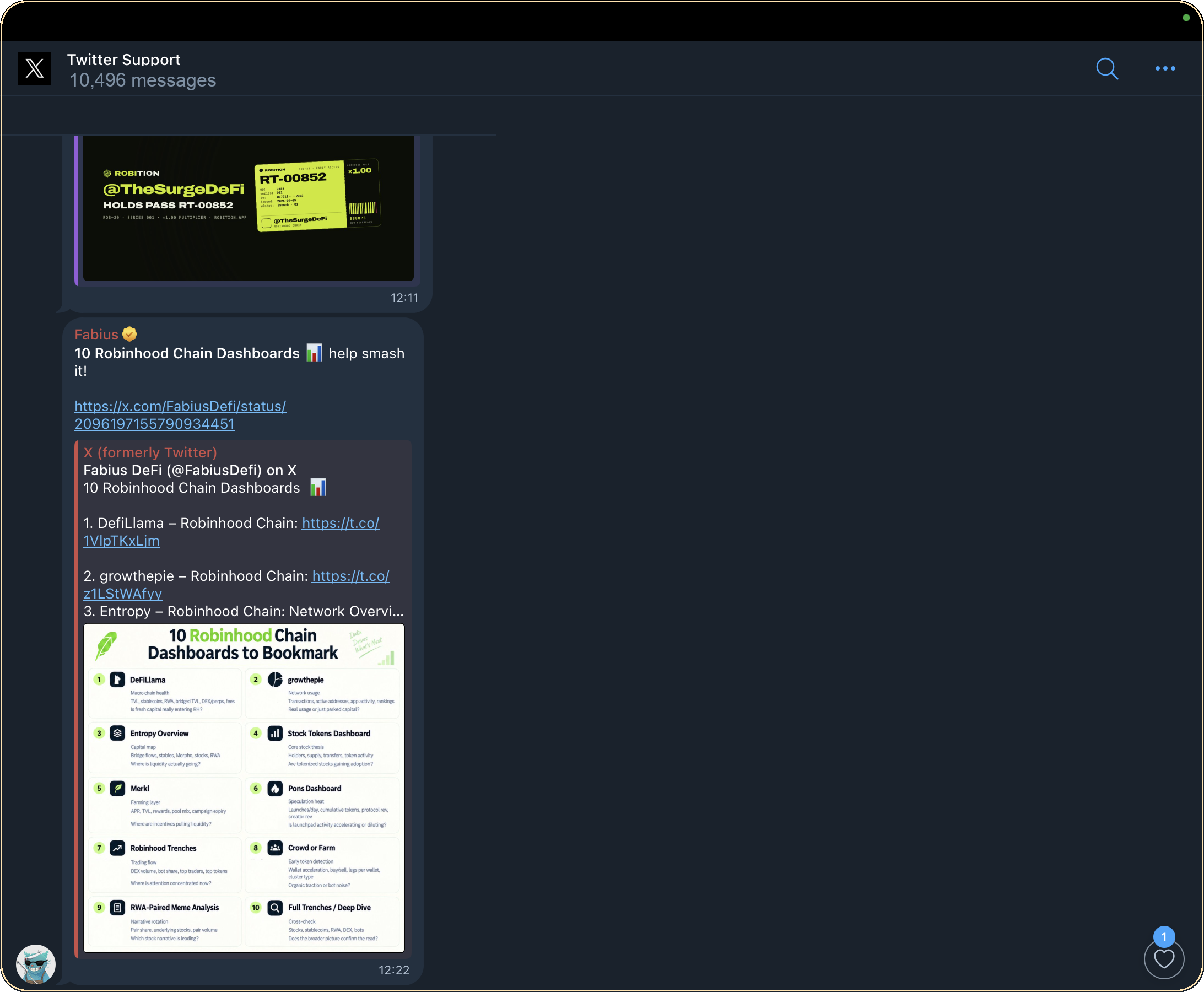Click the green status dot at top right
The height and width of the screenshot is (992, 1204).
(1186, 18)
